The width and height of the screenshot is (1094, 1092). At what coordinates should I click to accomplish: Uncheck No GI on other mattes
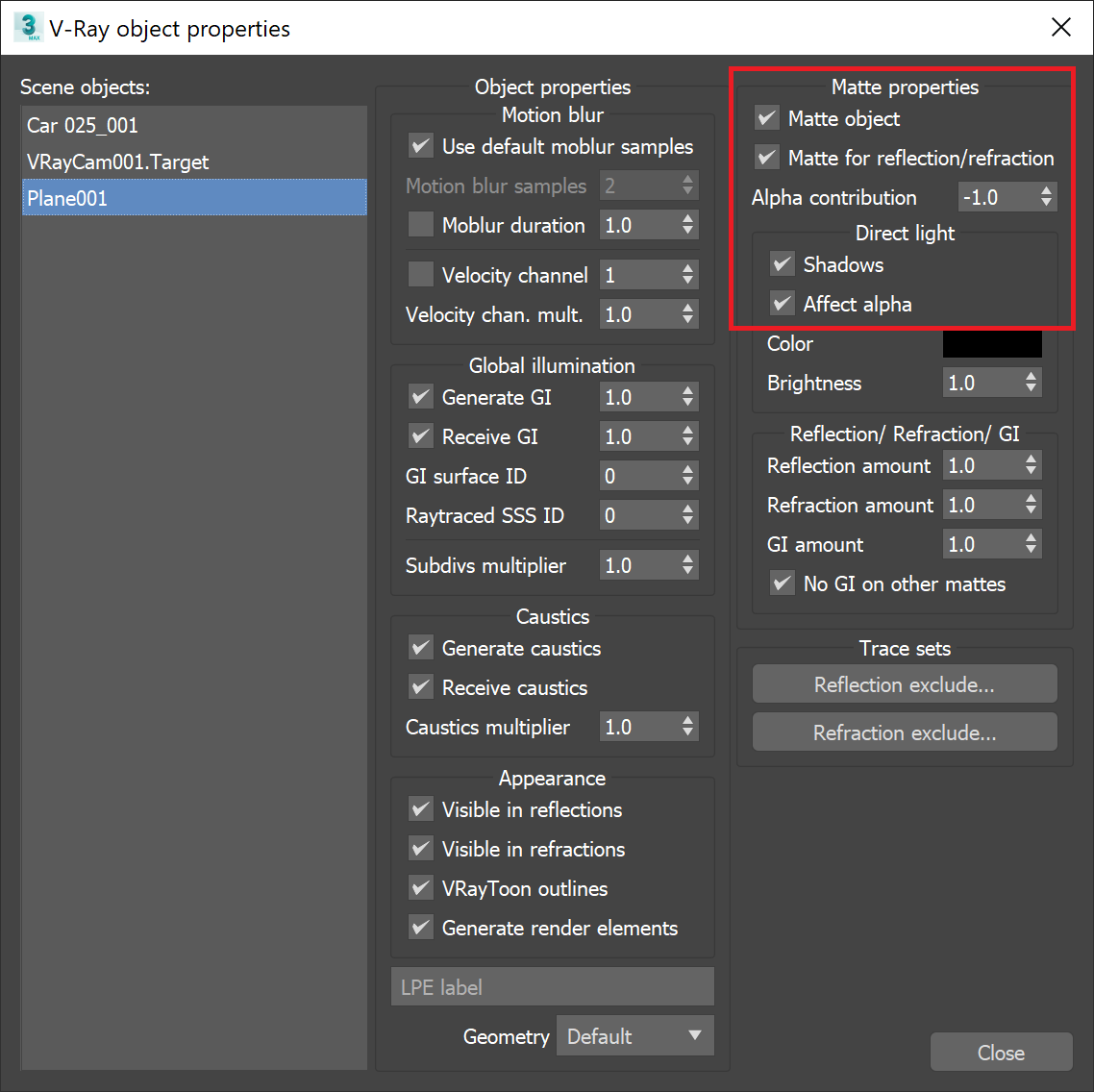pos(782,583)
